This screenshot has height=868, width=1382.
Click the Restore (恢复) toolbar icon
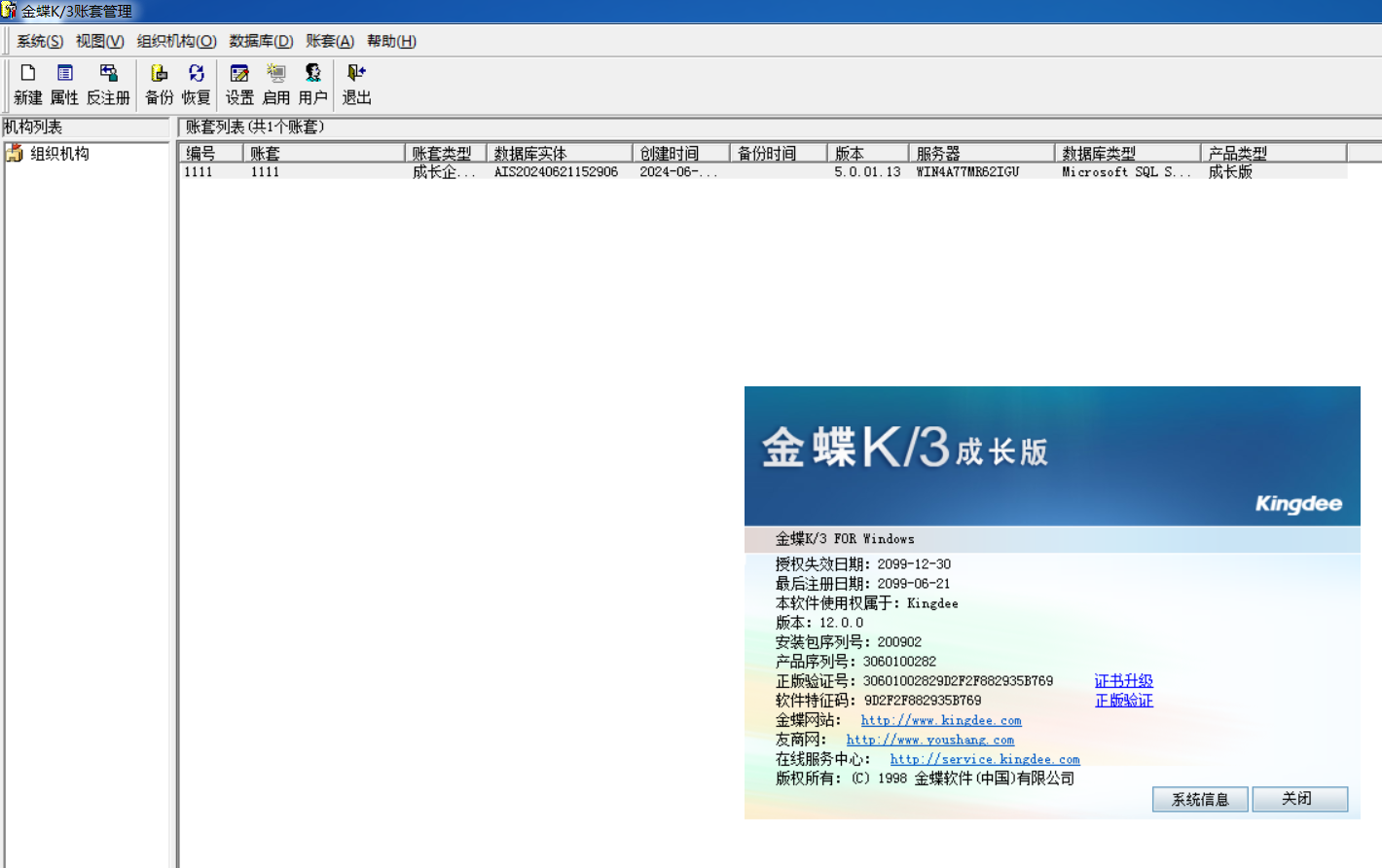coord(196,84)
